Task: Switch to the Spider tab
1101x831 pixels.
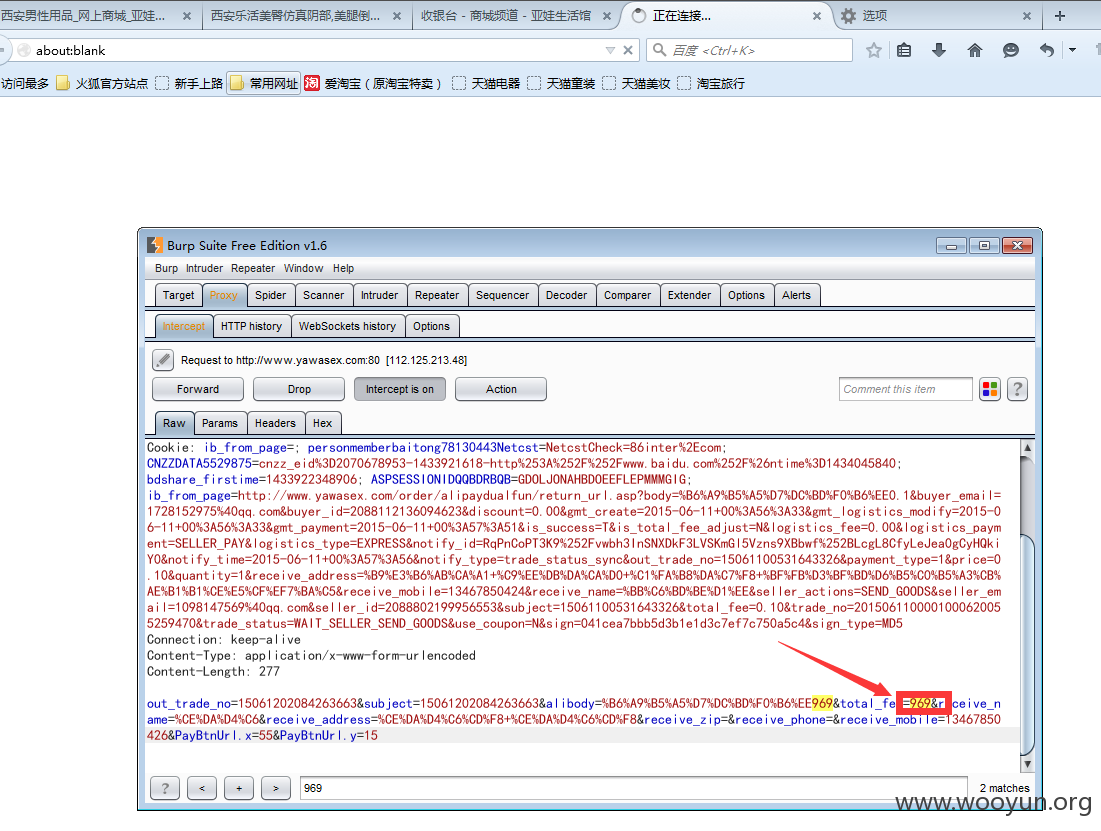Action: [270, 295]
